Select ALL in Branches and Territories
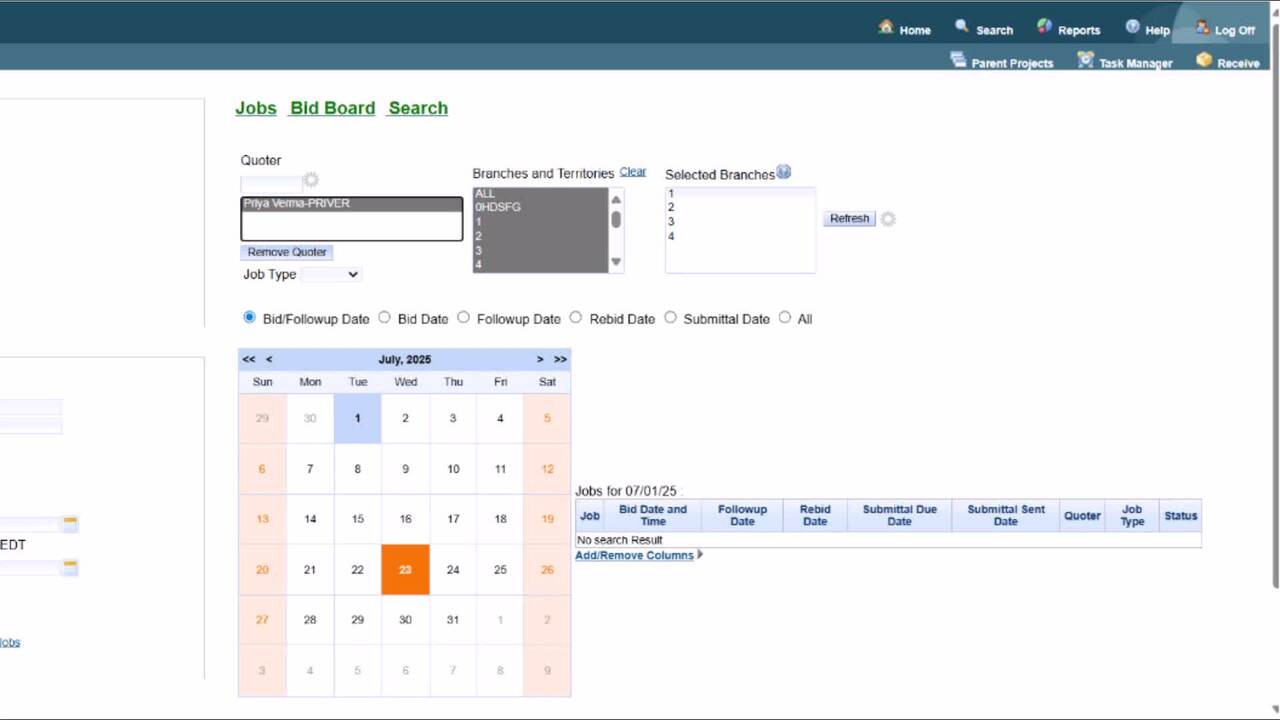1280x720 pixels. pyautogui.click(x=540, y=193)
